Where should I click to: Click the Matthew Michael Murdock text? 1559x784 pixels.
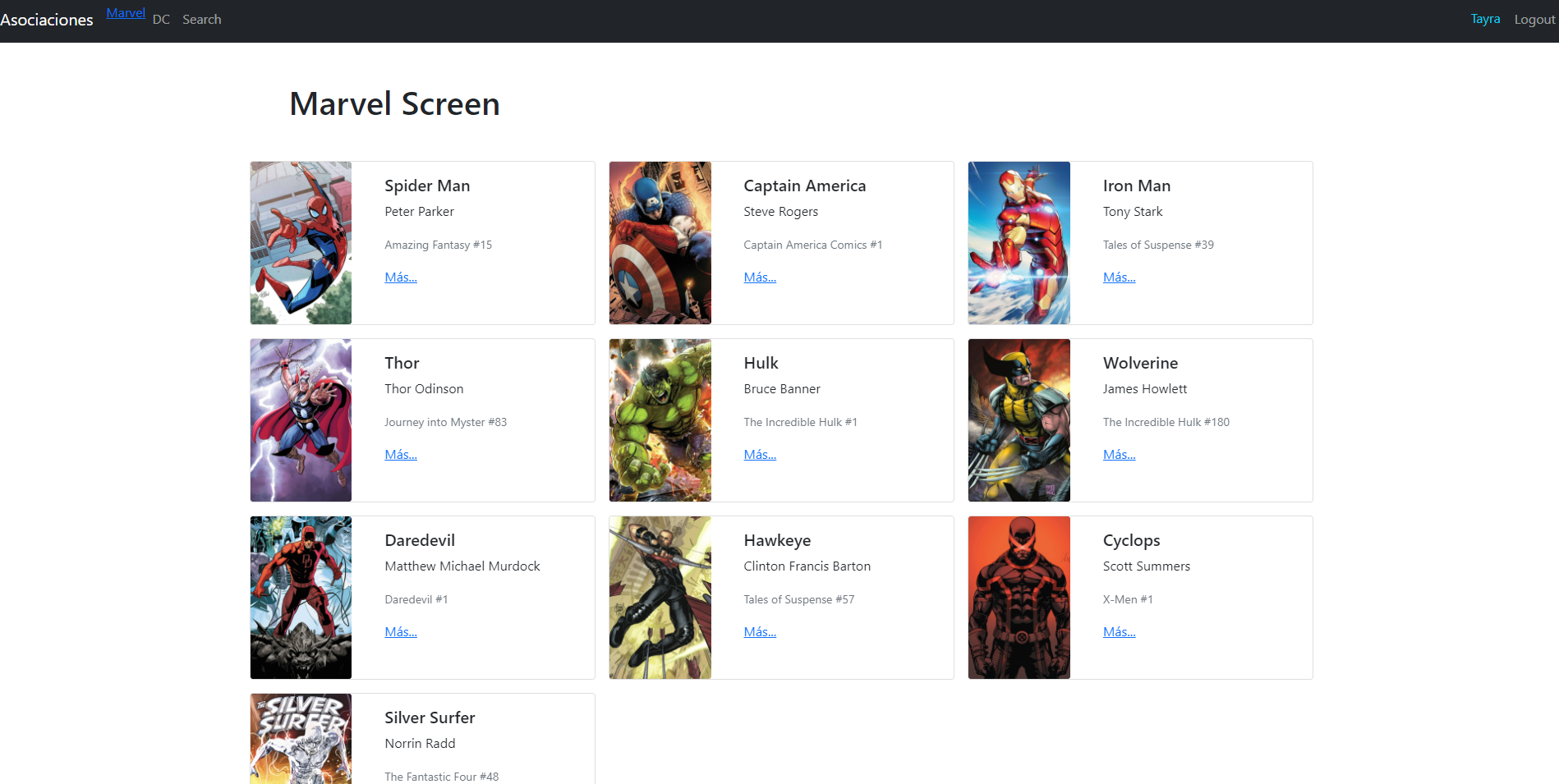point(462,566)
